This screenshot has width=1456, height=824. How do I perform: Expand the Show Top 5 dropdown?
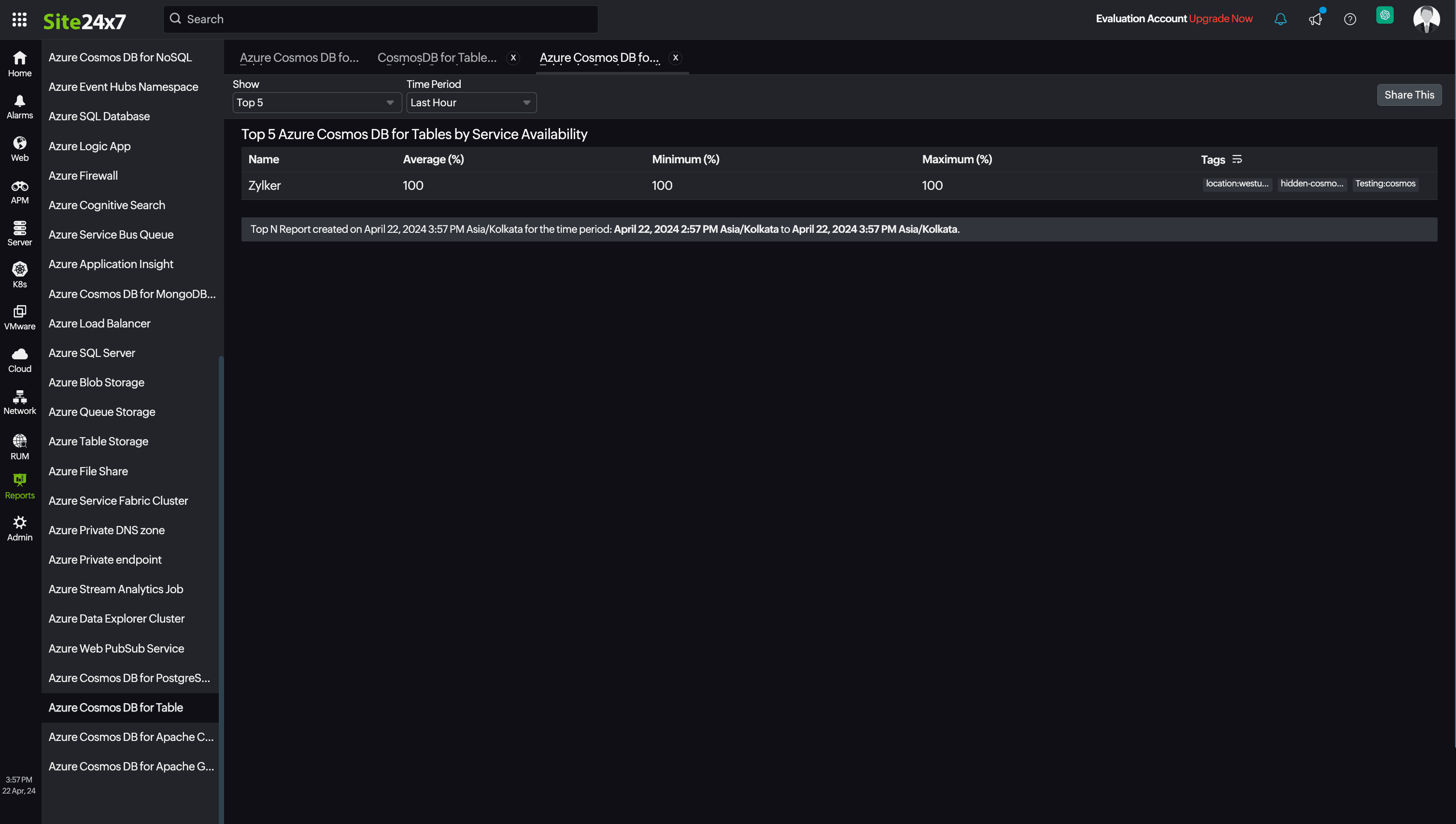point(317,102)
